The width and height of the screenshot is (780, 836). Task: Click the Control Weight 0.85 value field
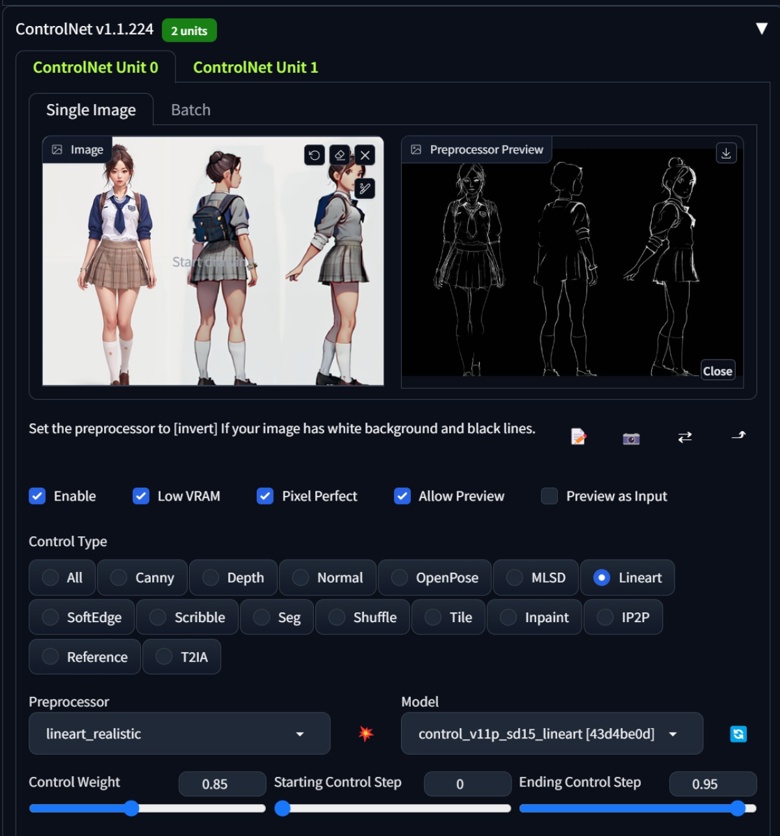coord(222,784)
